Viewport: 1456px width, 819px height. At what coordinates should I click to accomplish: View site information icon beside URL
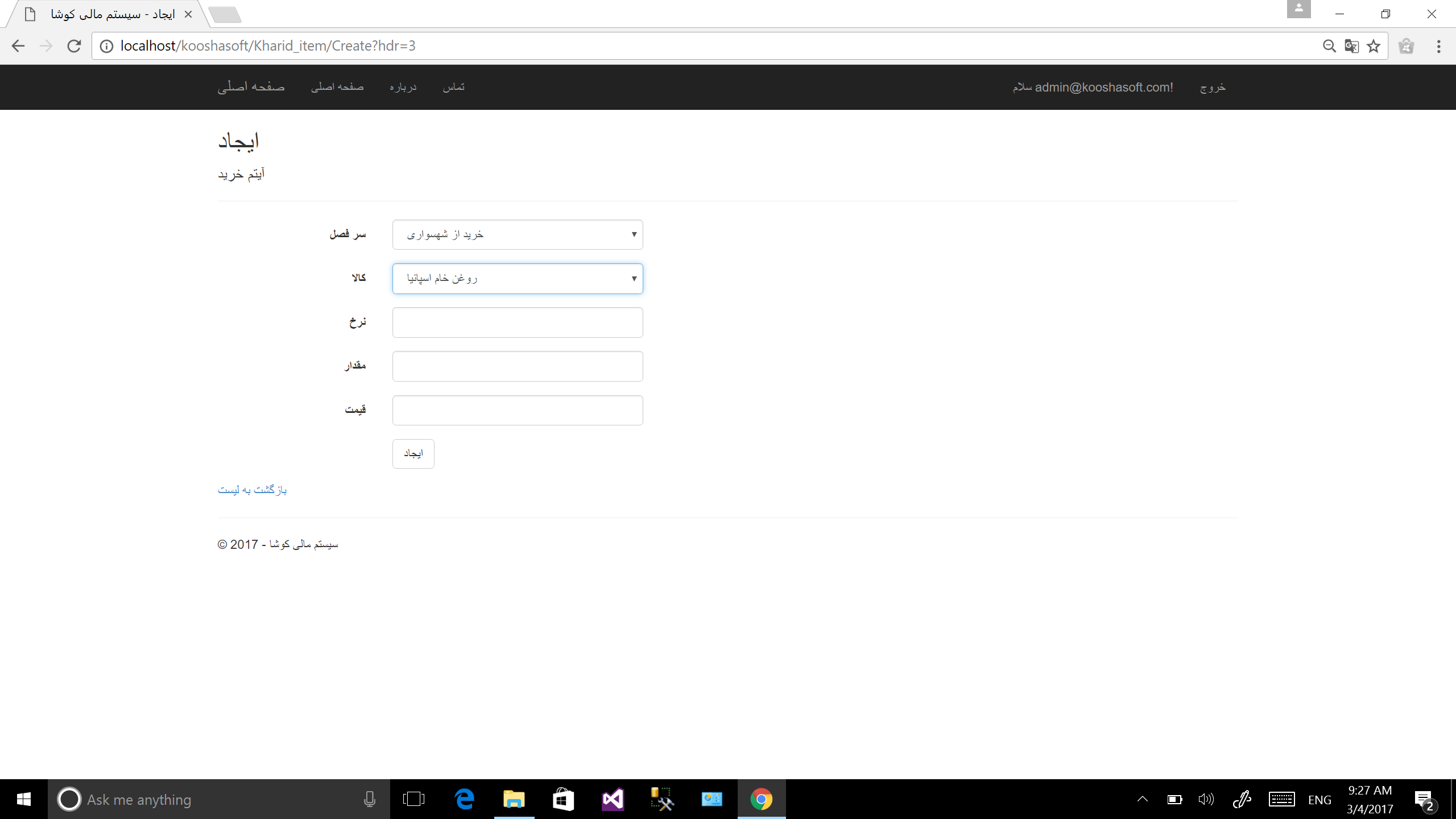tap(106, 46)
